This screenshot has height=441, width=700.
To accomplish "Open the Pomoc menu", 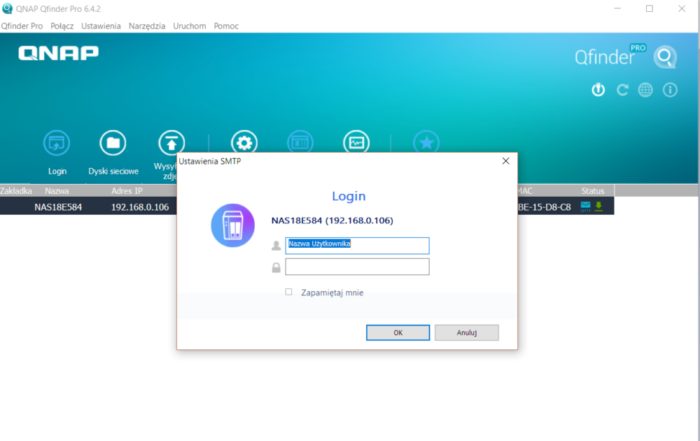I will (226, 26).
